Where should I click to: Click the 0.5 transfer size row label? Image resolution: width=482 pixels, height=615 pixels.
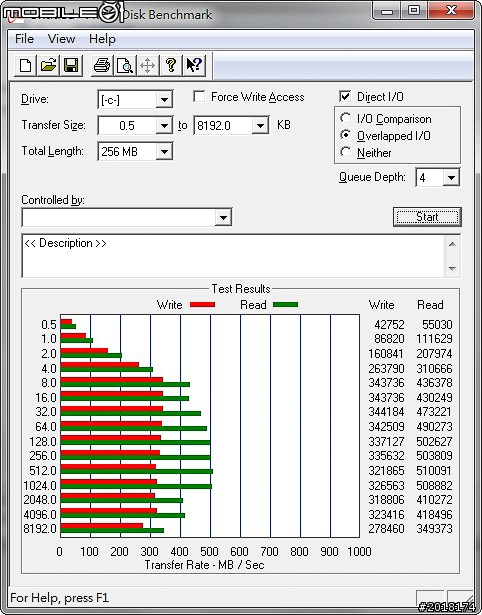(49, 325)
